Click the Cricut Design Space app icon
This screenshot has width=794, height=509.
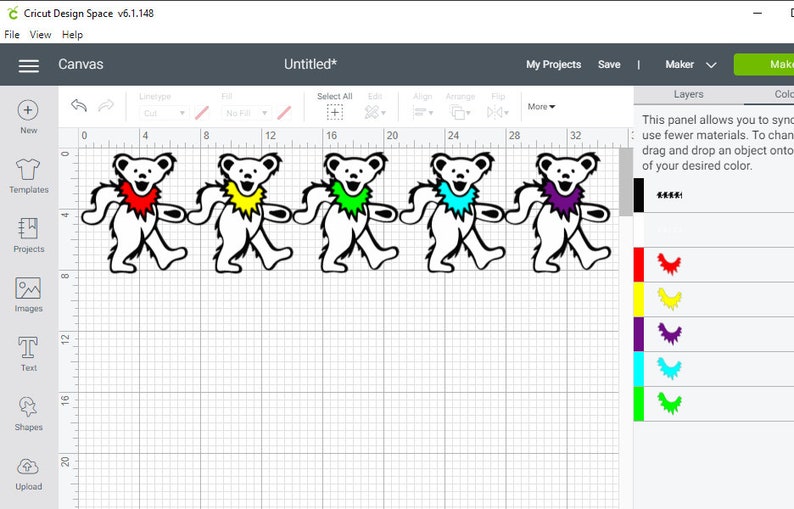point(12,13)
